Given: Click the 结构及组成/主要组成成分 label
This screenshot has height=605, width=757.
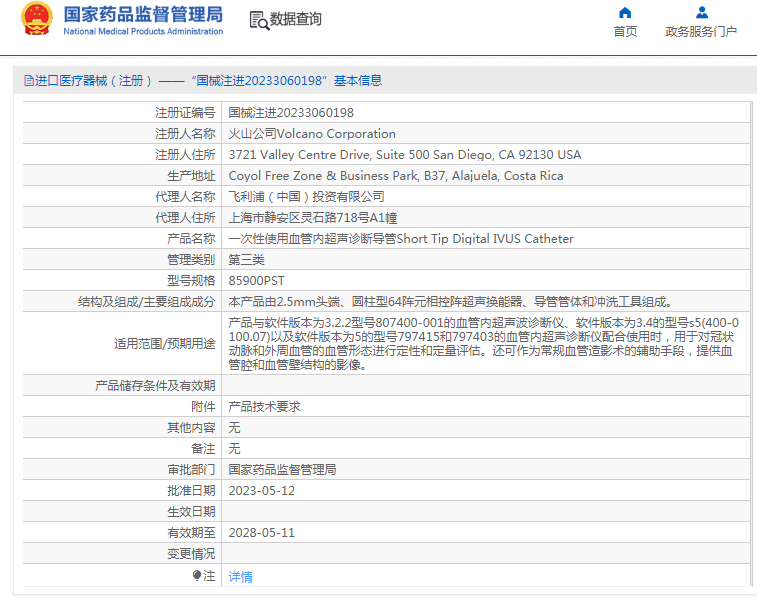Looking at the screenshot, I should (x=147, y=302).
